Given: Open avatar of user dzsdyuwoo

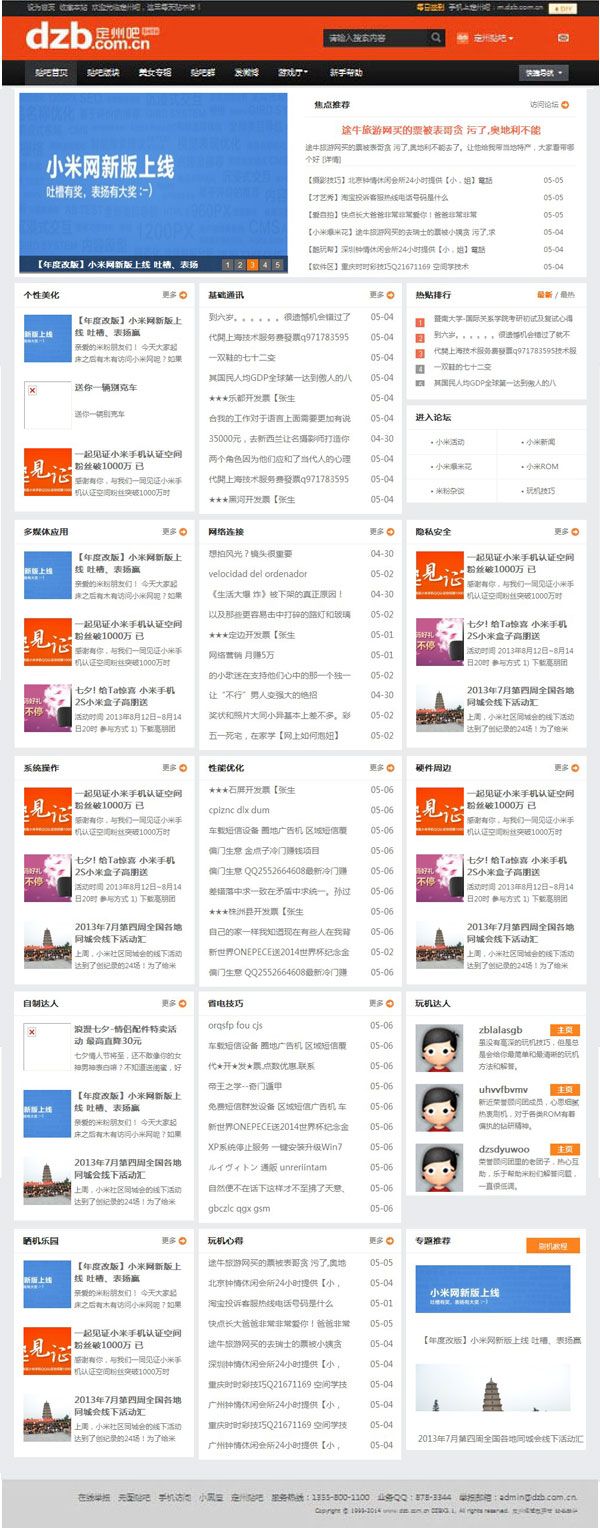Looking at the screenshot, I should [439, 1167].
